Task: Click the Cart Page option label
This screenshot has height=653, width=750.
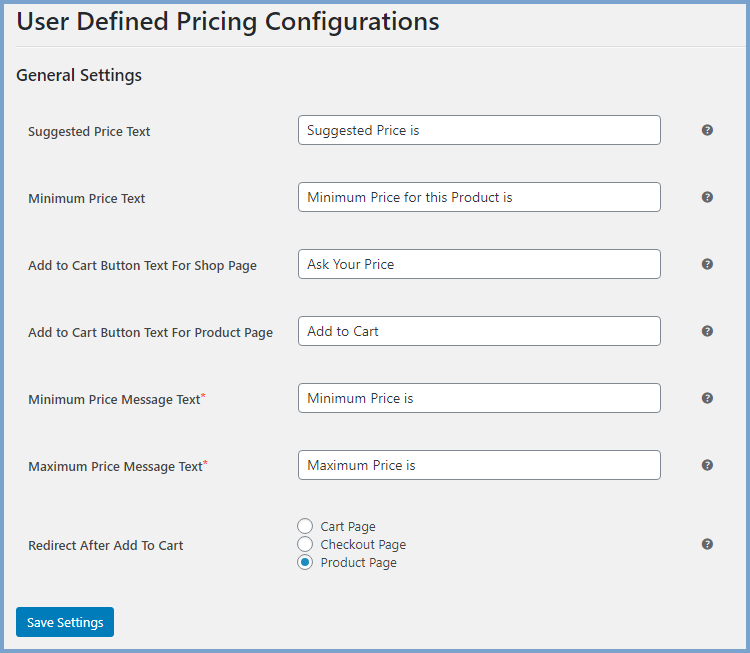Action: click(348, 526)
